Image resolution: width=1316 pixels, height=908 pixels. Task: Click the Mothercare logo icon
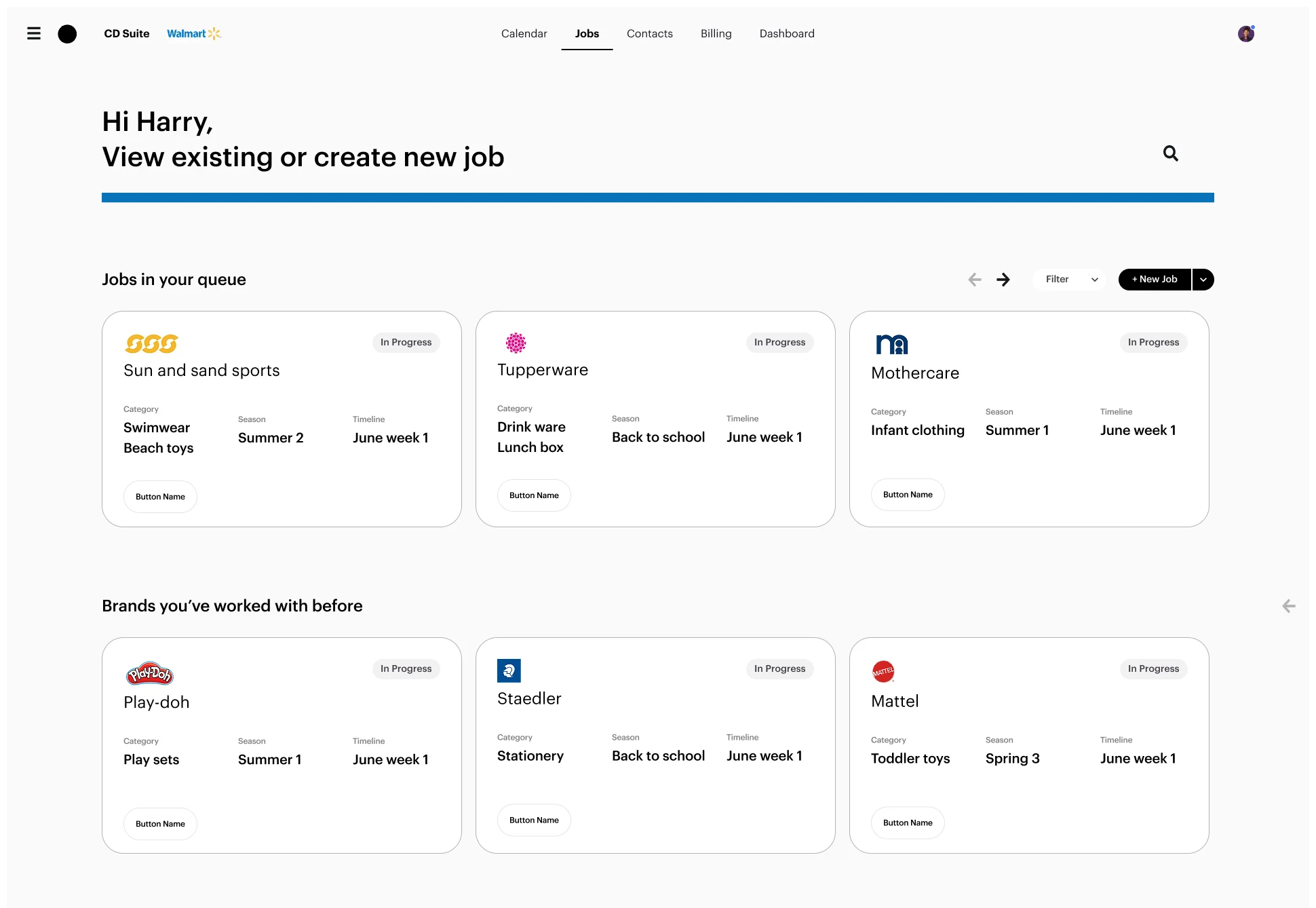[892, 345]
